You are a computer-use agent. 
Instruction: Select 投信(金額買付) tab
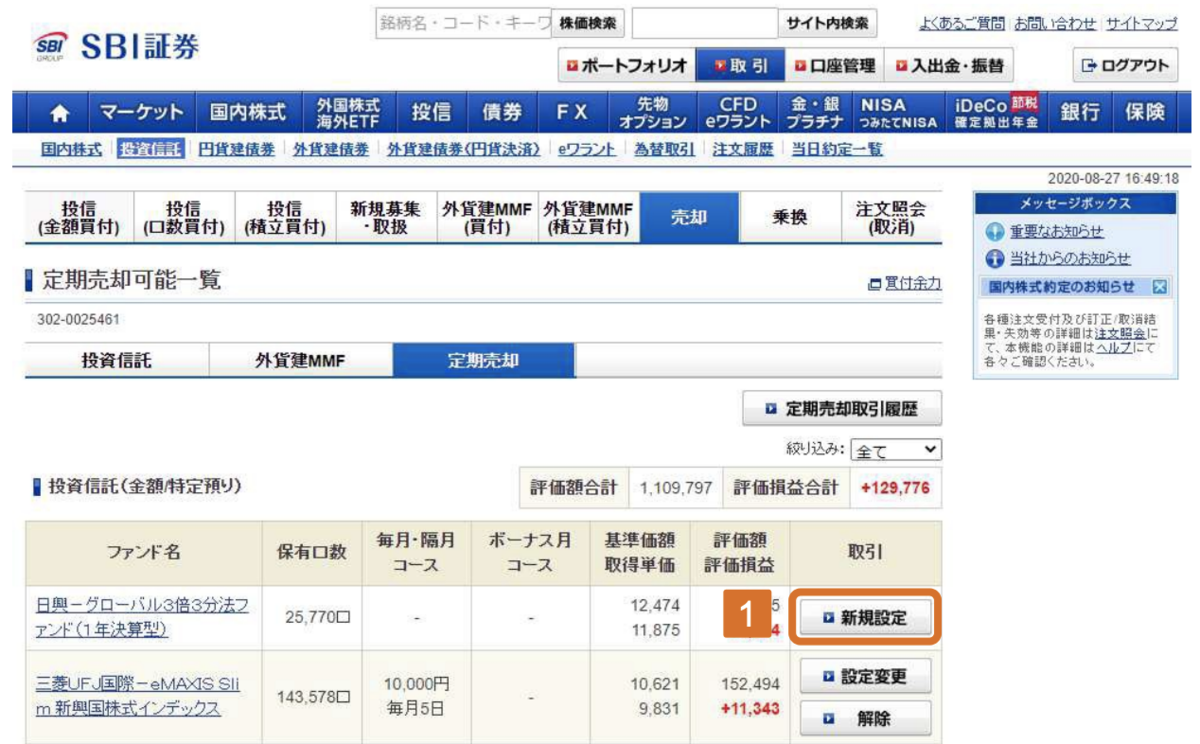click(x=77, y=217)
